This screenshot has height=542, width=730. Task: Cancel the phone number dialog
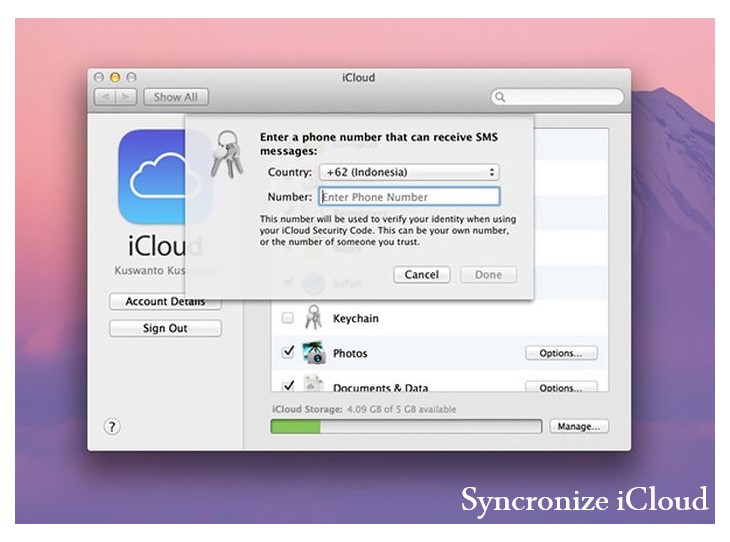[x=421, y=275]
